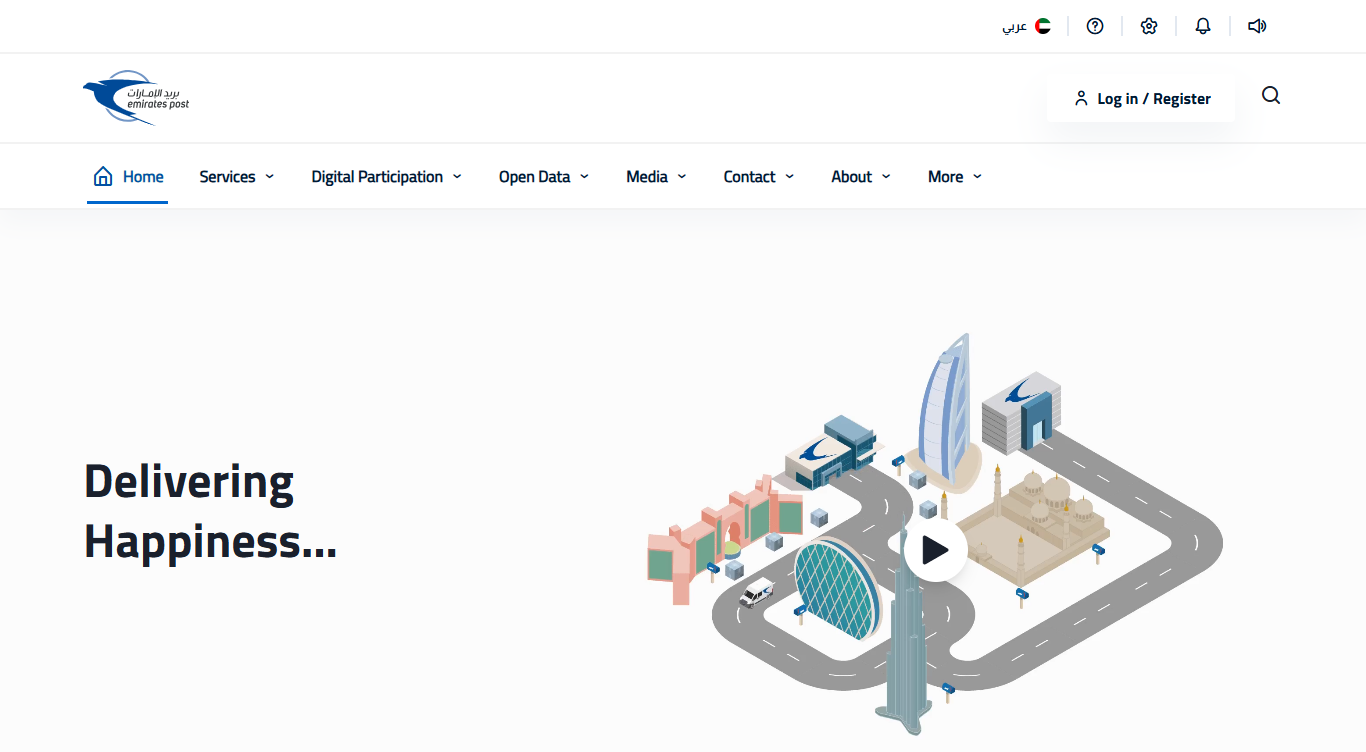Open the Media menu
Screen dimensions: 1366x752
tap(657, 177)
